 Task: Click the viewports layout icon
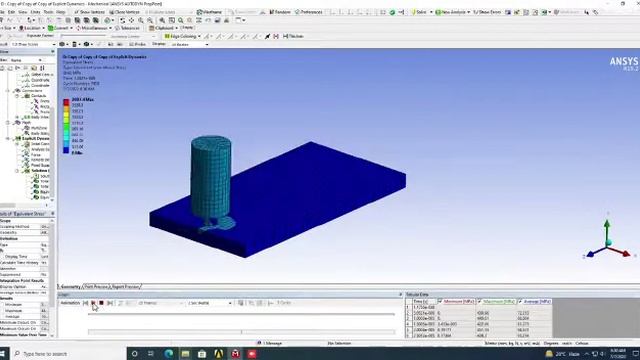(239, 20)
